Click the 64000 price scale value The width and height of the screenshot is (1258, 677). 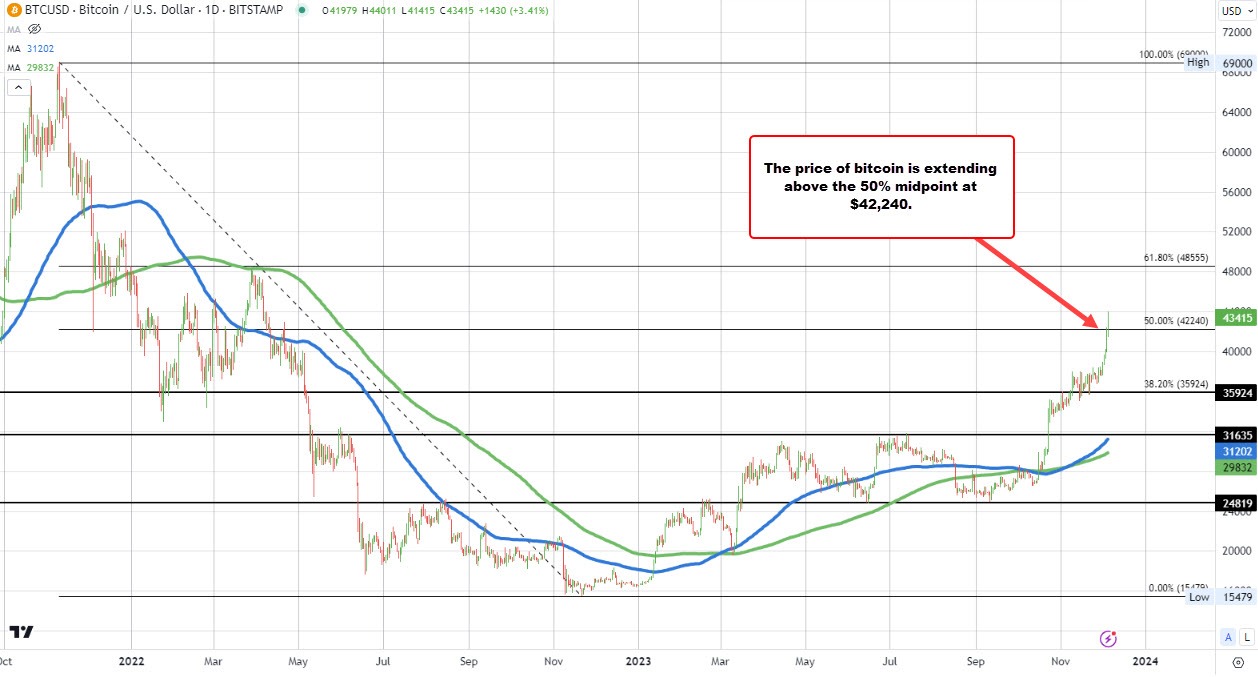pyautogui.click(x=1238, y=113)
